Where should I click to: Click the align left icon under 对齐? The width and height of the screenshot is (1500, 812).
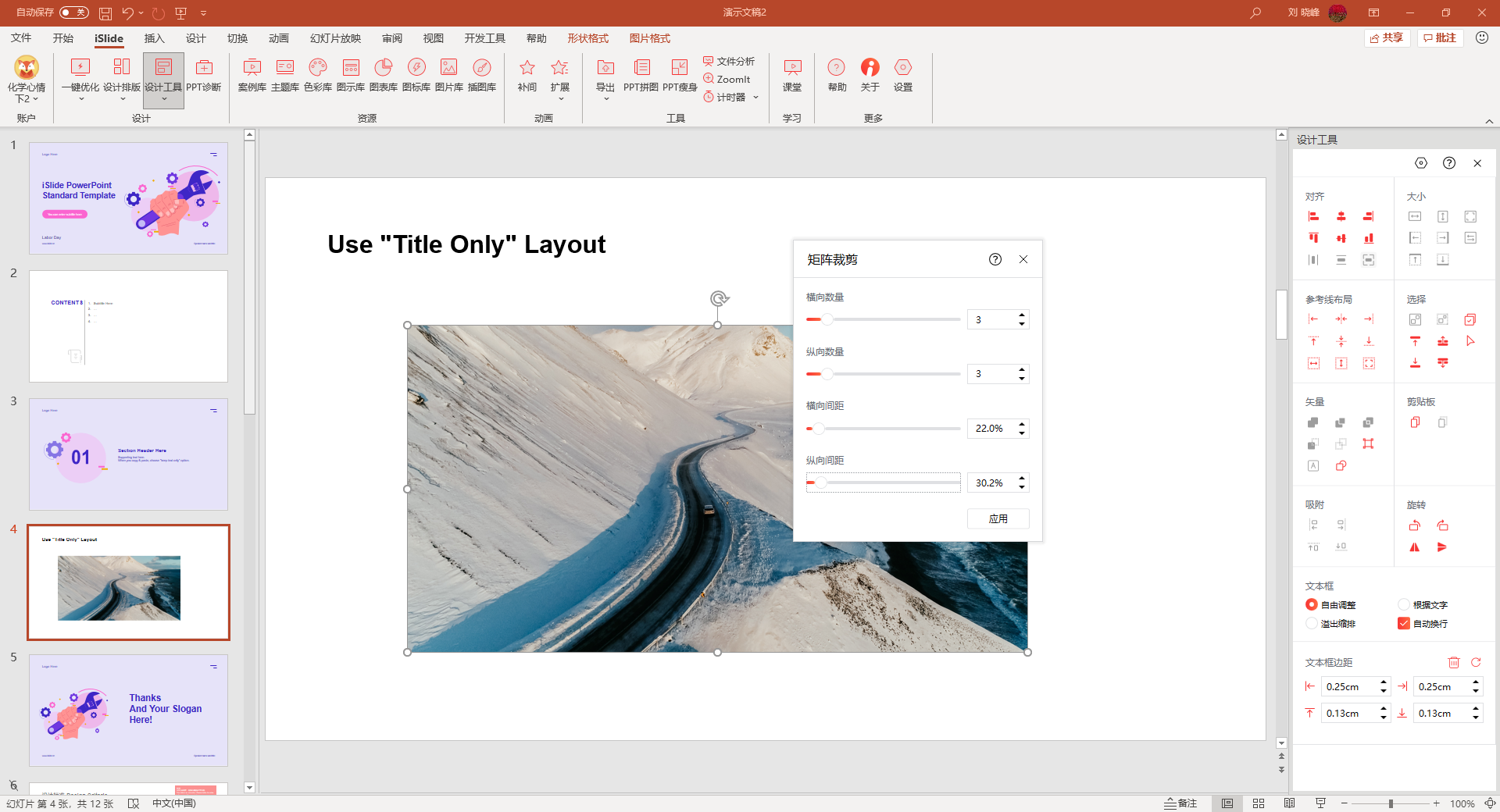pyautogui.click(x=1313, y=216)
